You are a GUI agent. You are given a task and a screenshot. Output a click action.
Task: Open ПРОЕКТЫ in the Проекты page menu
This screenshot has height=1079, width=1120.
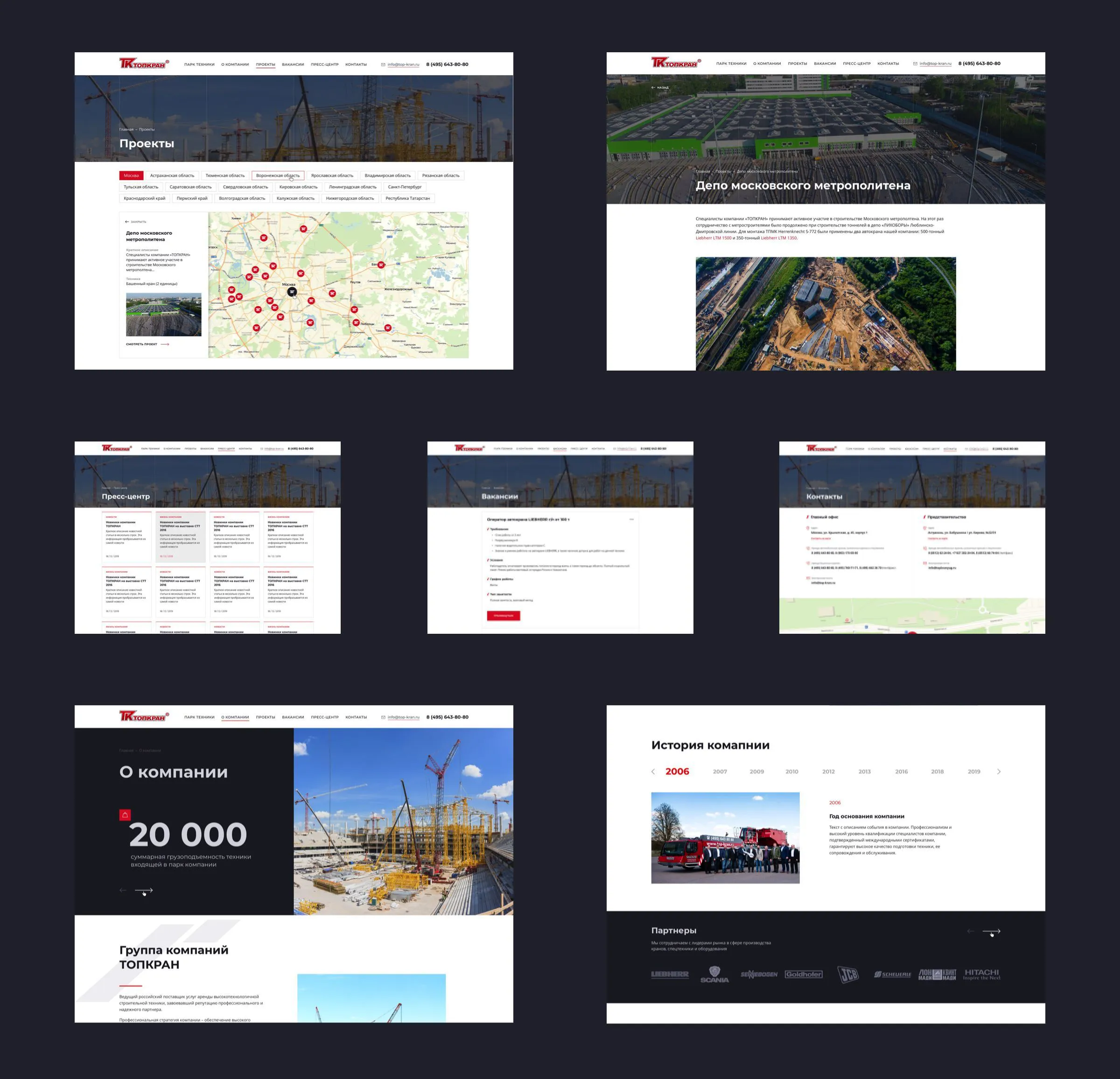(x=266, y=64)
